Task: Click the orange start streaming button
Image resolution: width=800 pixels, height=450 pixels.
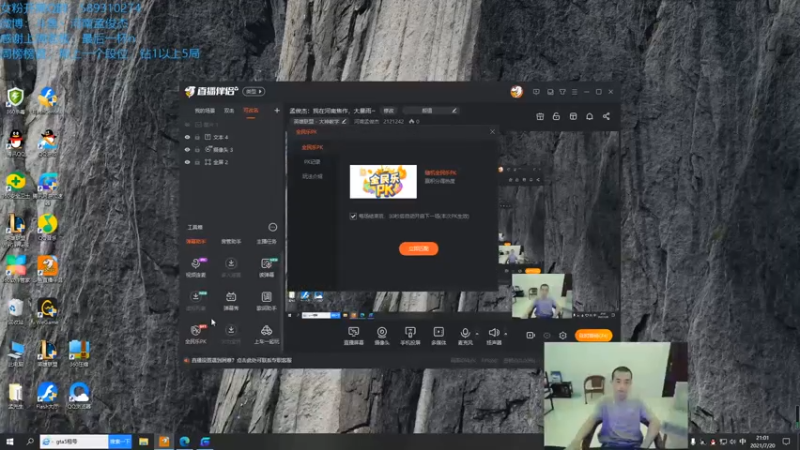Action: pos(593,335)
